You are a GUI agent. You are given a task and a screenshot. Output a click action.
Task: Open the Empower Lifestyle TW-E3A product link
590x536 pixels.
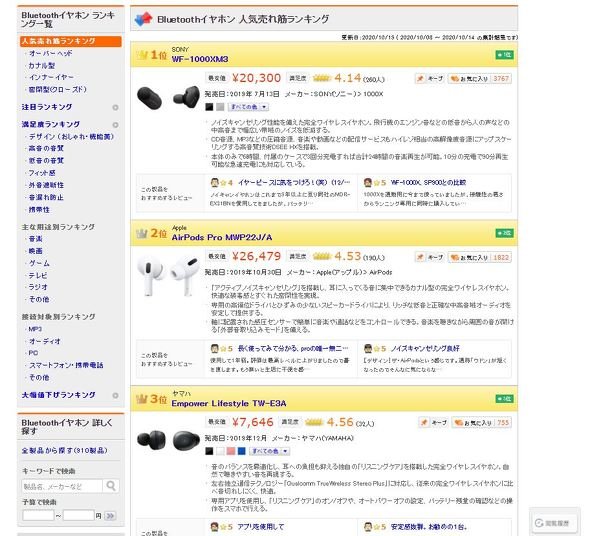pos(229,404)
